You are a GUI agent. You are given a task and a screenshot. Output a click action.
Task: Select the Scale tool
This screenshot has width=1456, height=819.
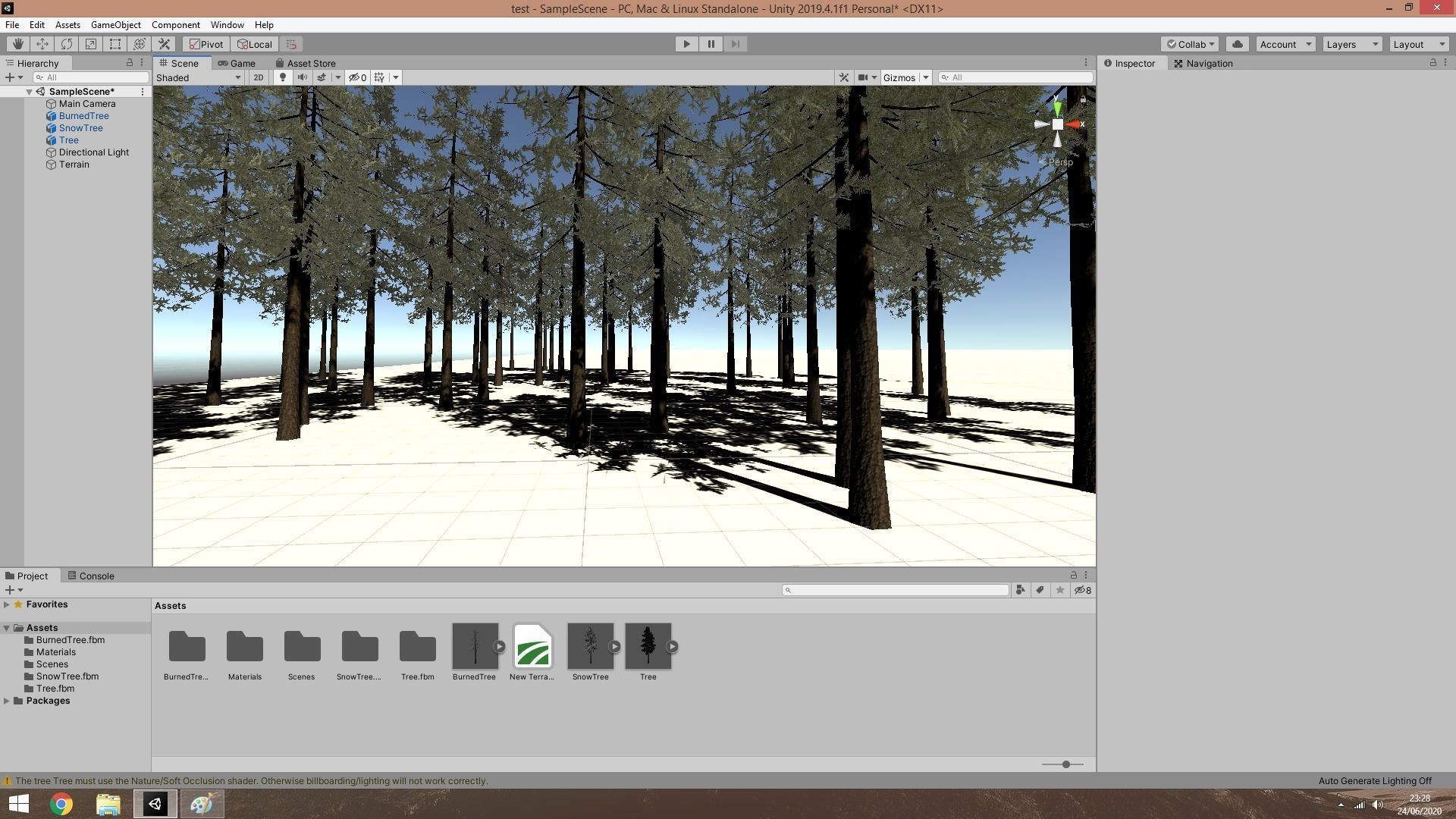point(90,44)
